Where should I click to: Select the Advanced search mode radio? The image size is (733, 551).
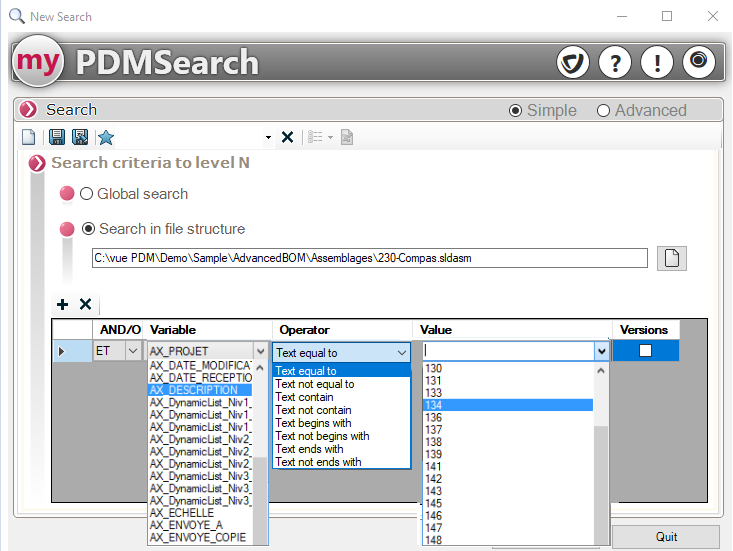pyautogui.click(x=603, y=111)
